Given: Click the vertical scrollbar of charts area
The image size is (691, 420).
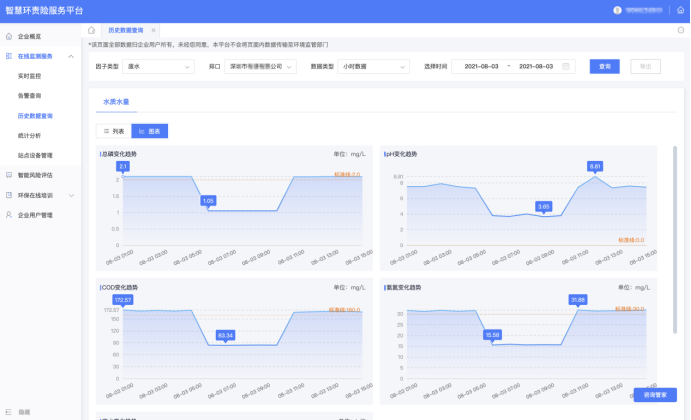Looking at the screenshot, I should pos(675,239).
